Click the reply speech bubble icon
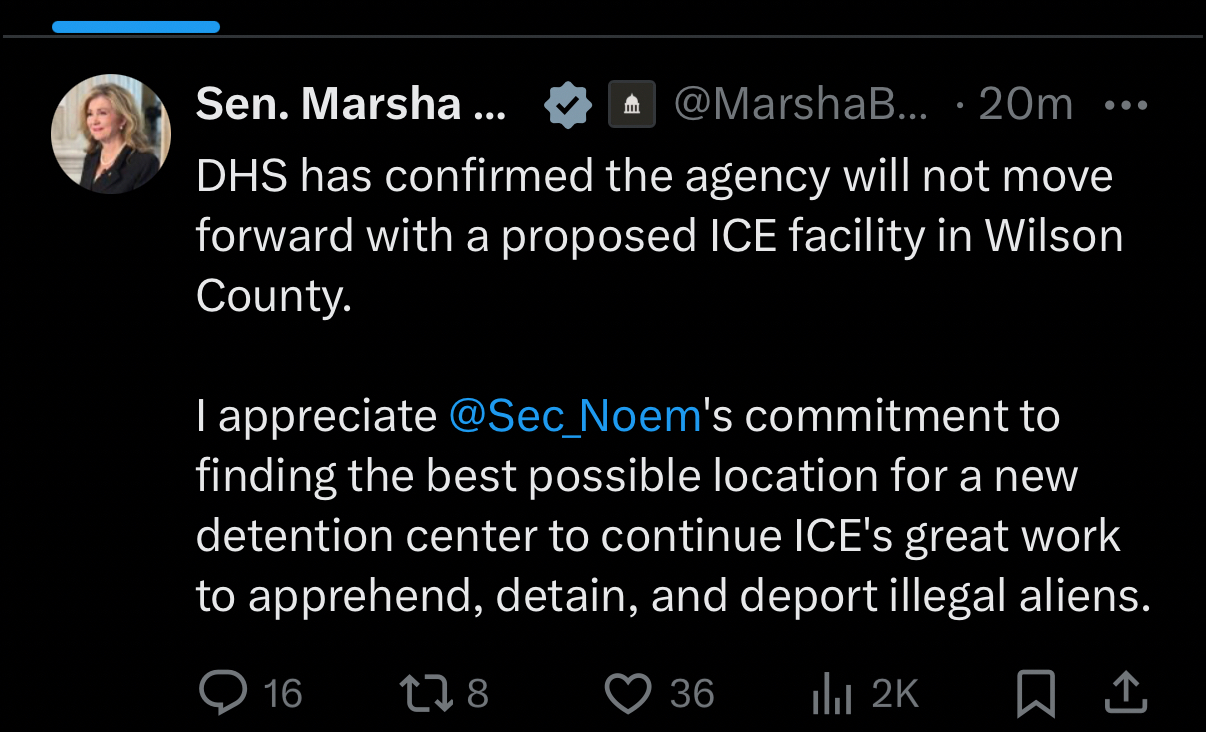Image resolution: width=1206 pixels, height=732 pixels. click(222, 692)
